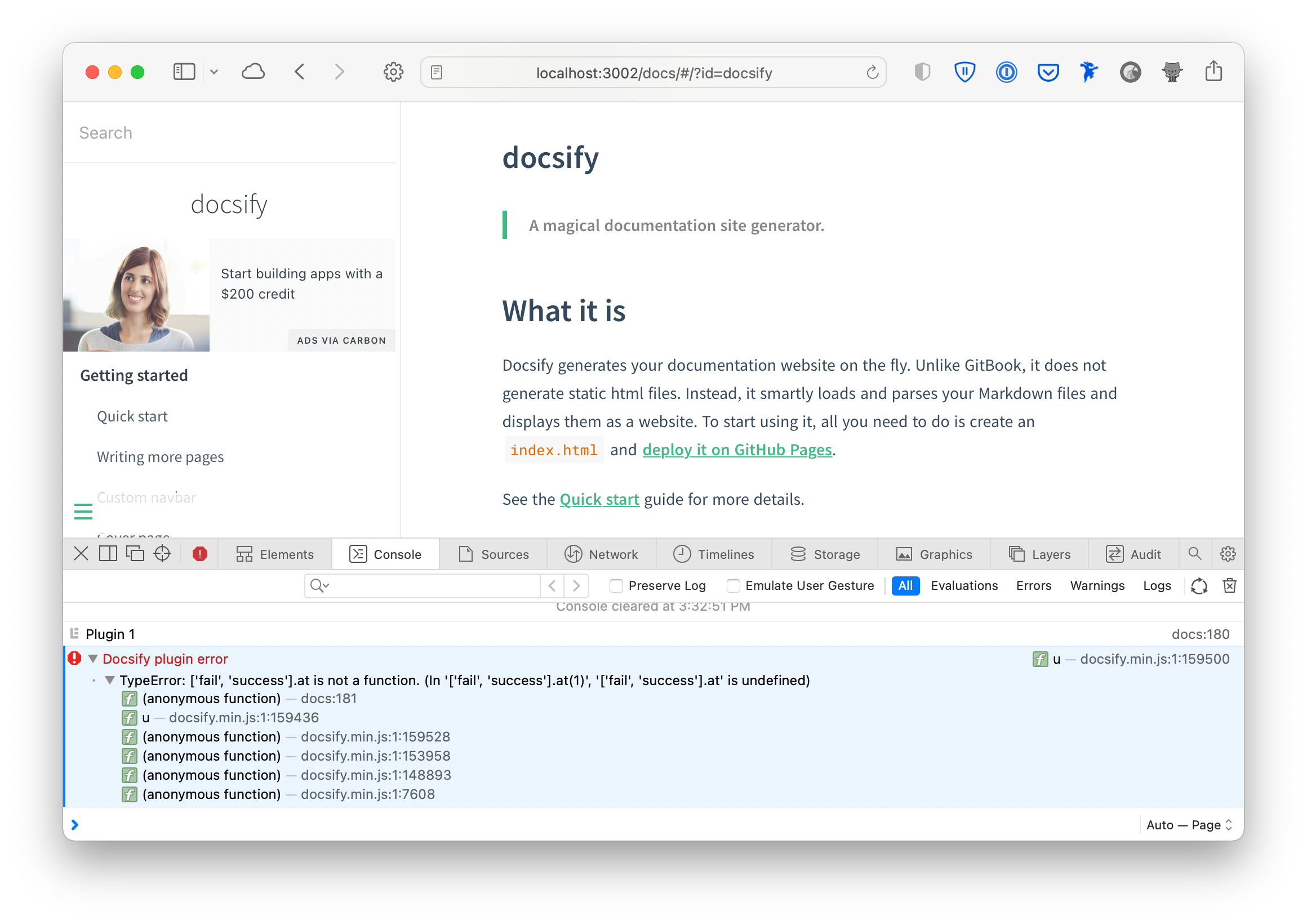The image size is (1307, 924).
Task: Open the settings gear in Safari toolbar
Action: [x=393, y=72]
